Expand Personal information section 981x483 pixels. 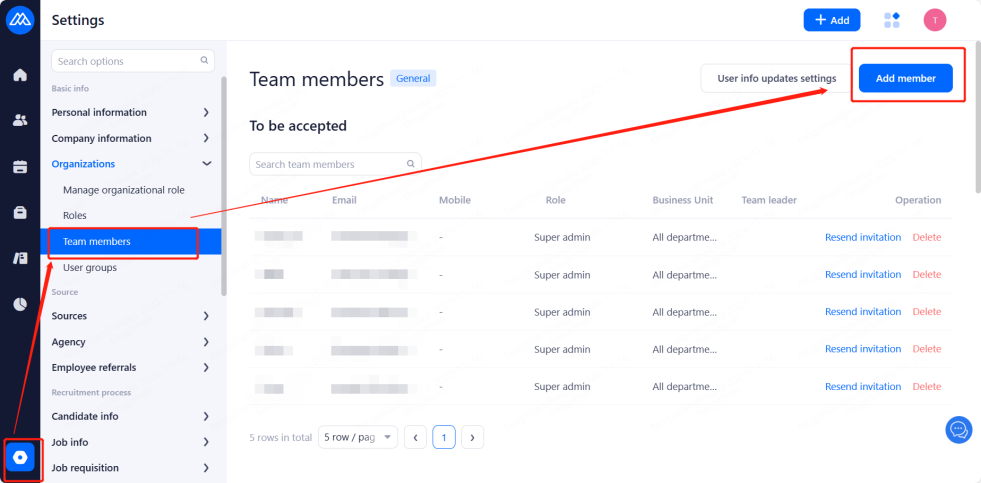(x=206, y=112)
